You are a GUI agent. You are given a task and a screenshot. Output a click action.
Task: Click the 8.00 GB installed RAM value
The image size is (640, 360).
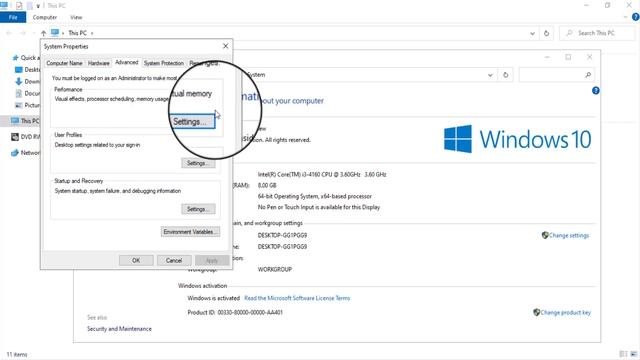267,185
